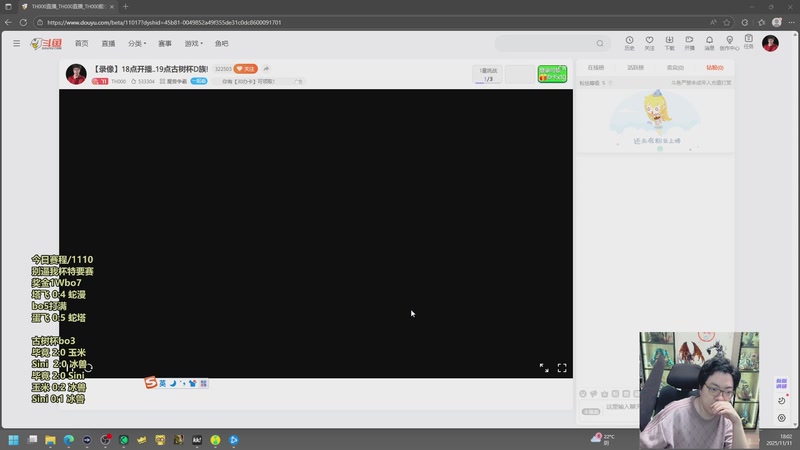Switch to the 贵宾 tab

click(675, 67)
